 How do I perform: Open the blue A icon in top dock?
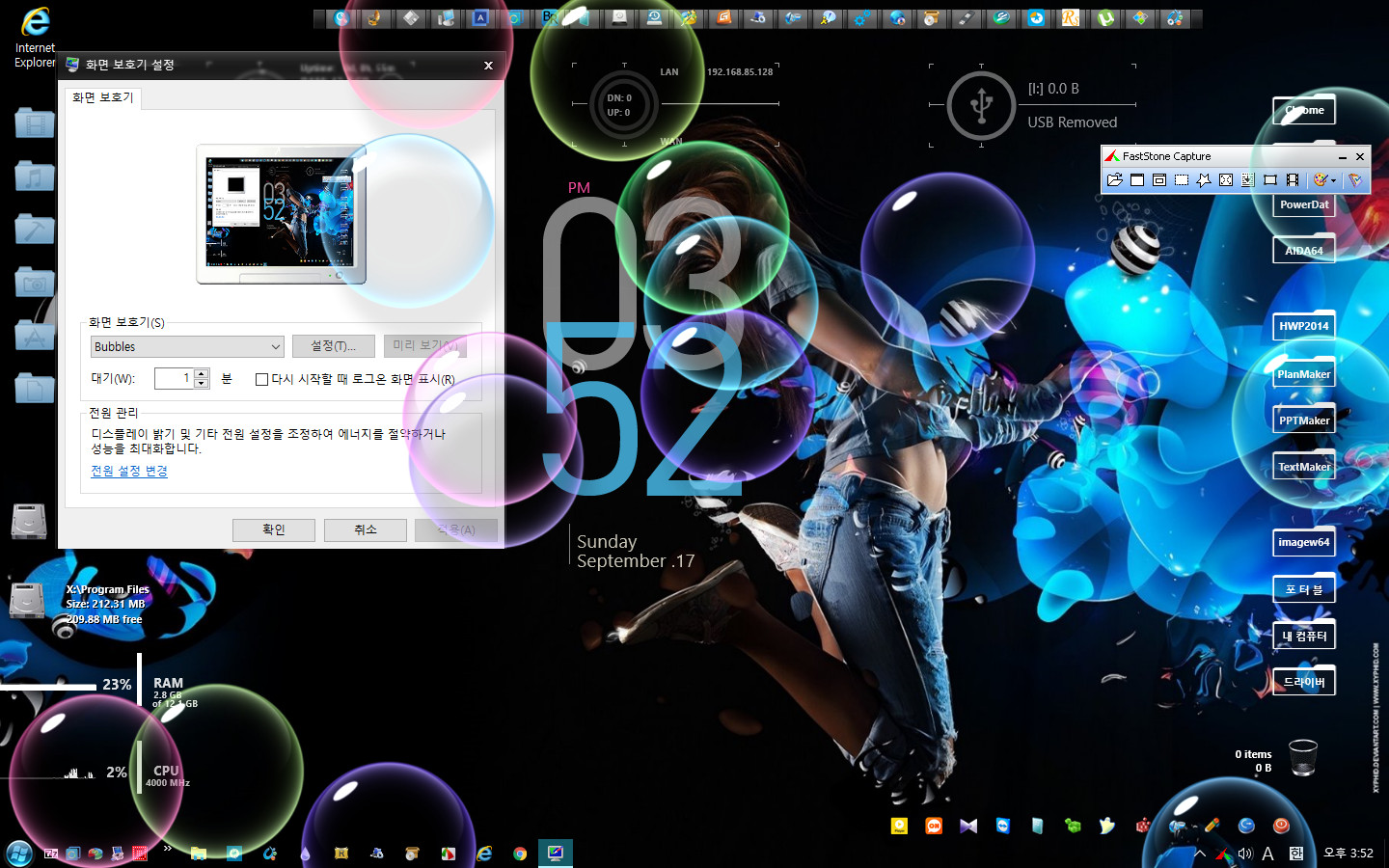480,17
